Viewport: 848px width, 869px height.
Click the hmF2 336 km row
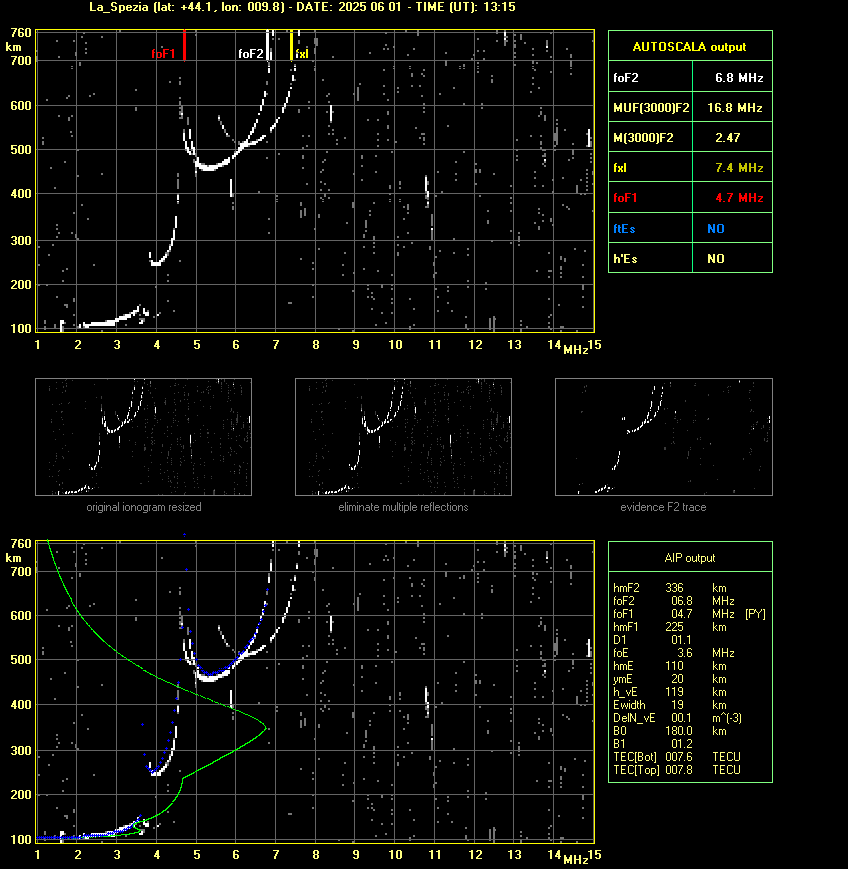pos(670,588)
